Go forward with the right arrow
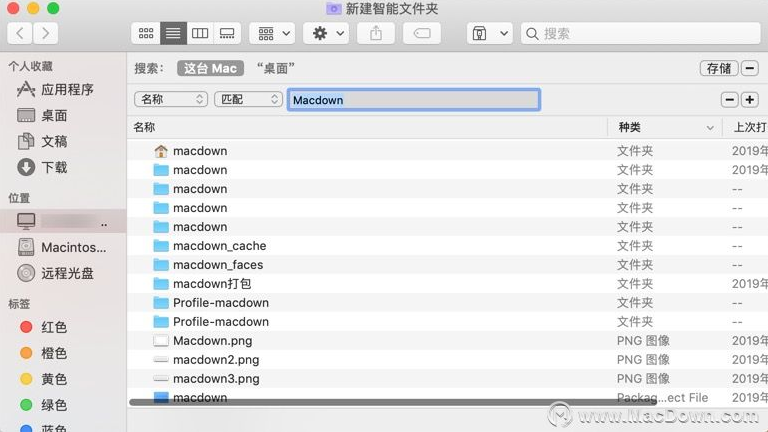Image resolution: width=768 pixels, height=432 pixels. (x=46, y=33)
